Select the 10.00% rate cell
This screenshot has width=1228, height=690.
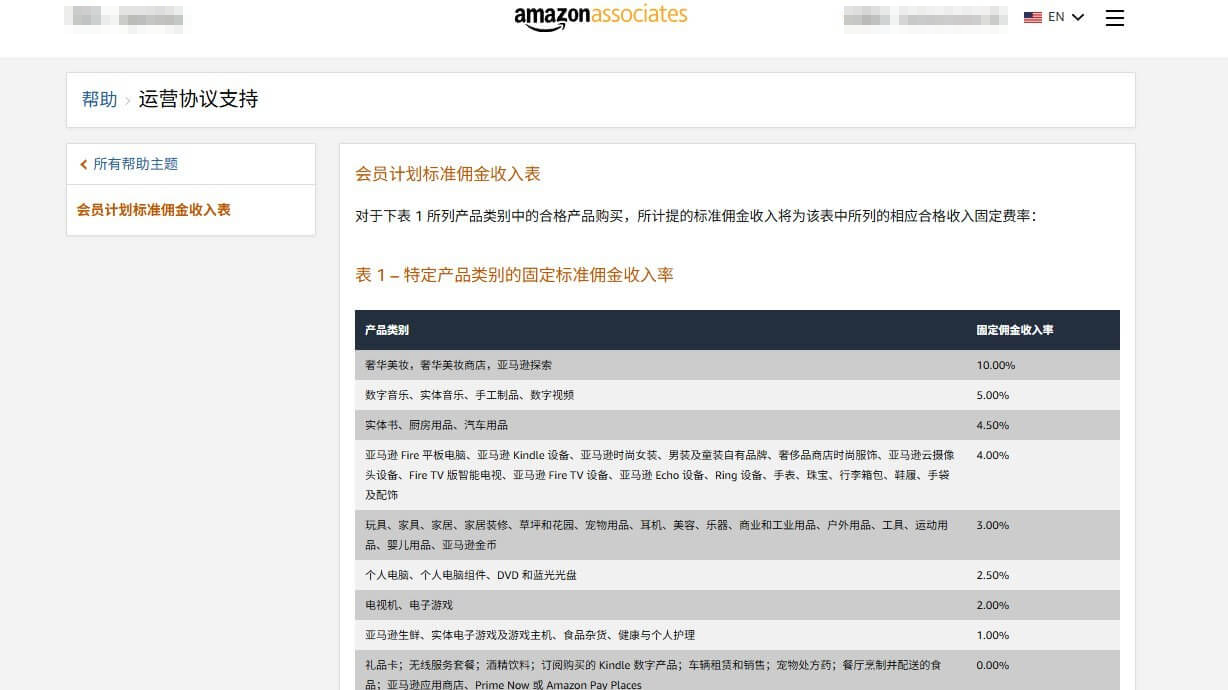tap(996, 365)
